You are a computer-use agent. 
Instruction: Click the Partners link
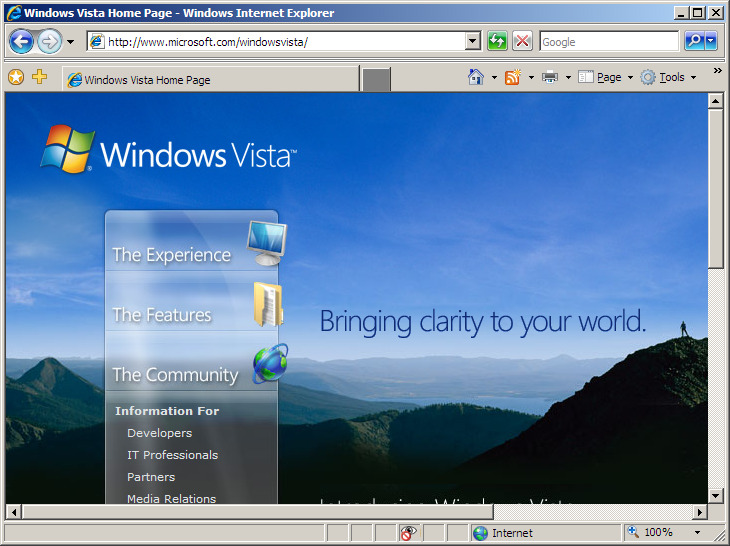tap(151, 477)
